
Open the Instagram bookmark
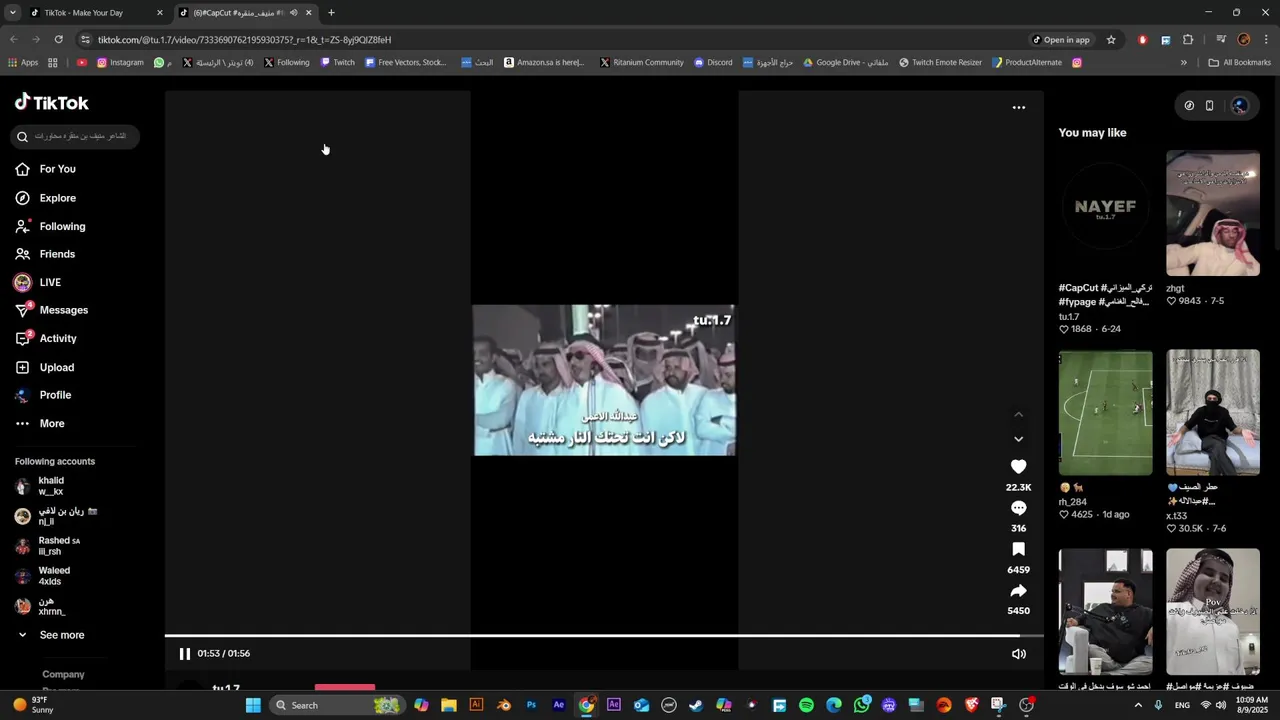120,62
